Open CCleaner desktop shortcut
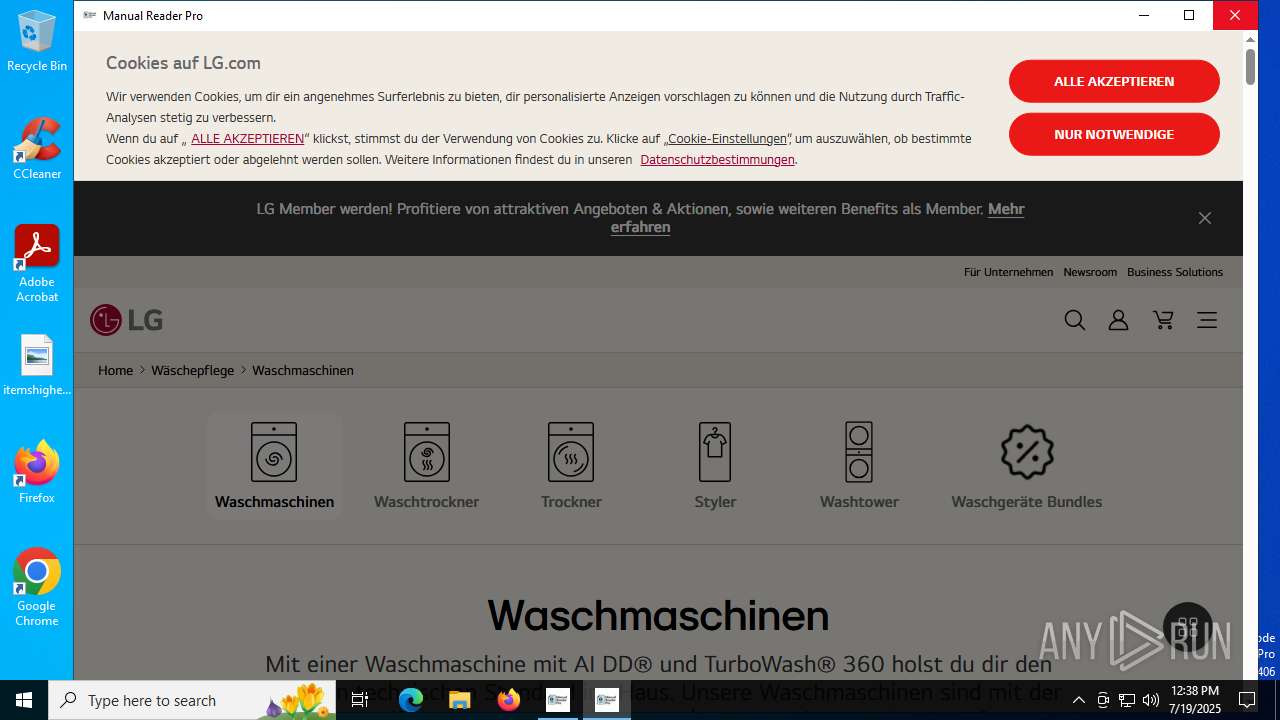This screenshot has width=1280, height=720. pos(37,149)
